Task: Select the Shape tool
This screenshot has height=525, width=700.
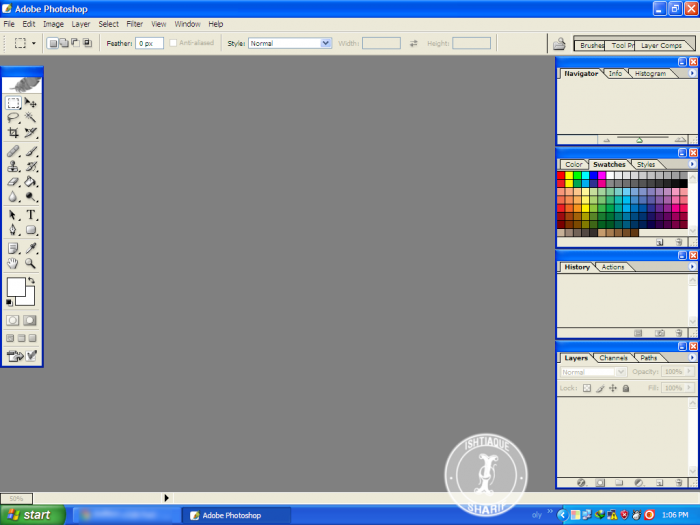Action: point(30,230)
